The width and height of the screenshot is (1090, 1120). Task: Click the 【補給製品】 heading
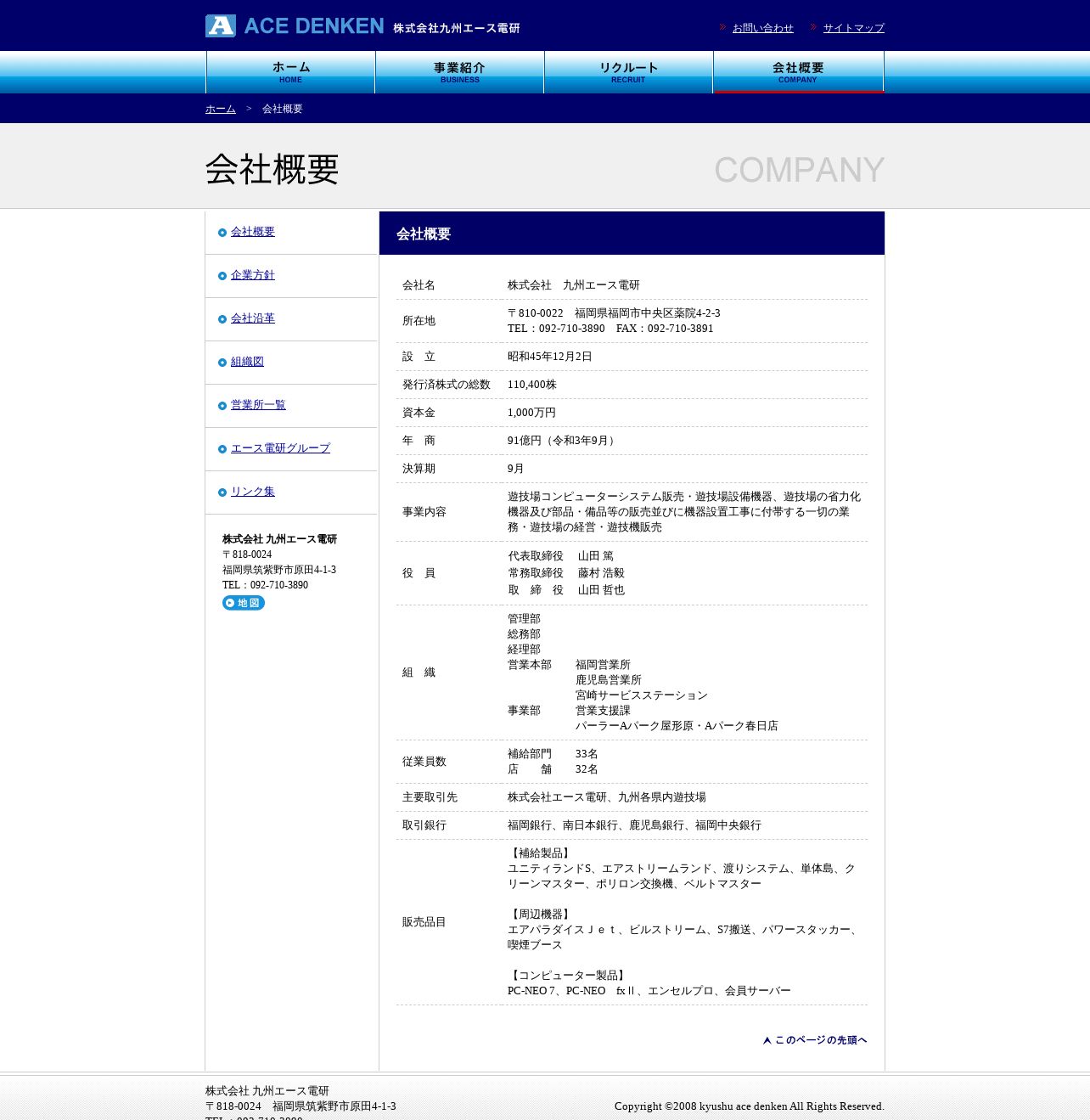coord(541,853)
